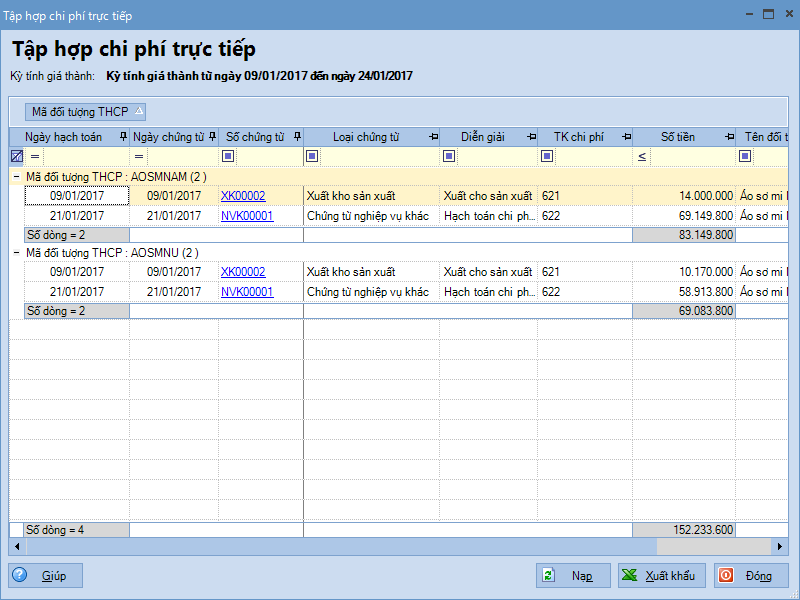Viewport: 800px width, 600px height.
Task: Open voucher link NVK00001 under AOSMNU
Action: (x=247, y=292)
